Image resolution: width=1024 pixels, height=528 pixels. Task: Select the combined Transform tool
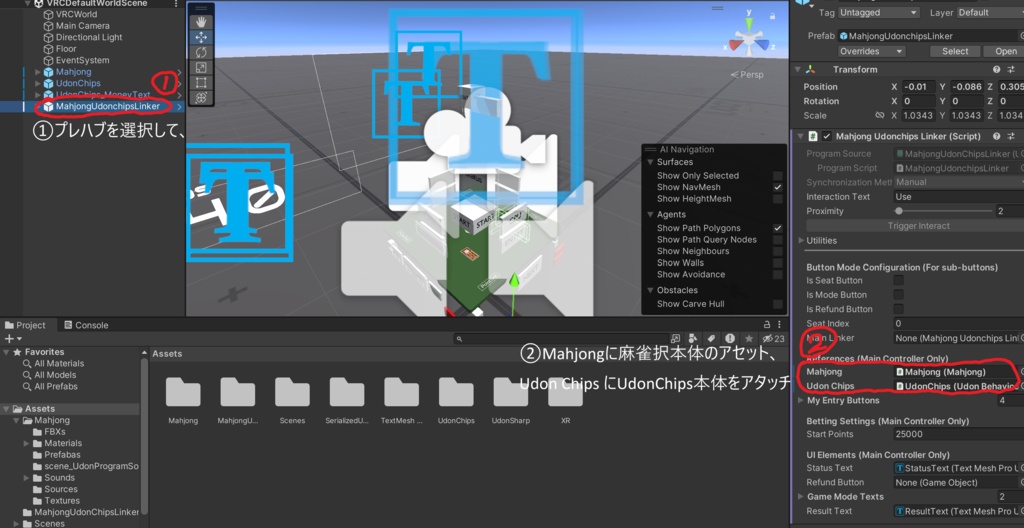(x=201, y=97)
